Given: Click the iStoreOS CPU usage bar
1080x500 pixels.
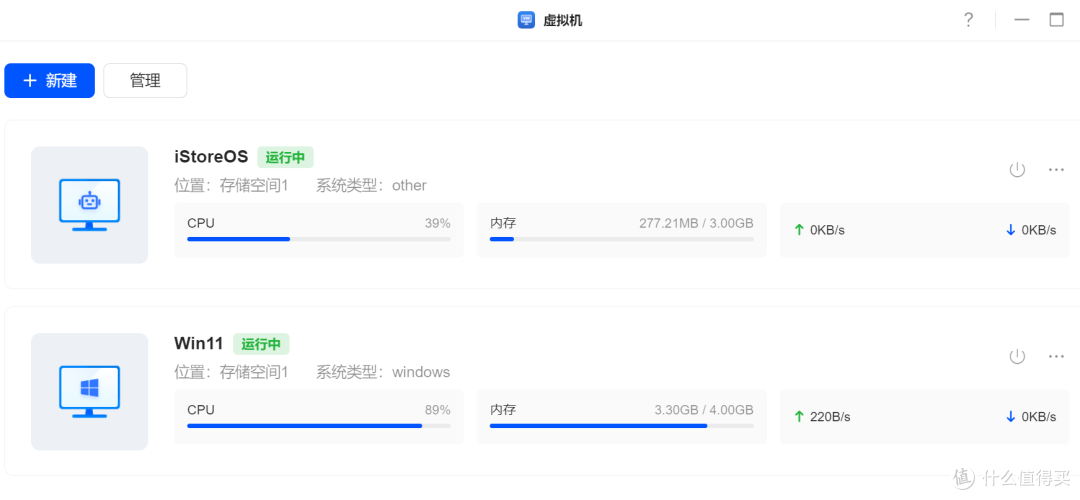Looking at the screenshot, I should pyautogui.click(x=319, y=239).
